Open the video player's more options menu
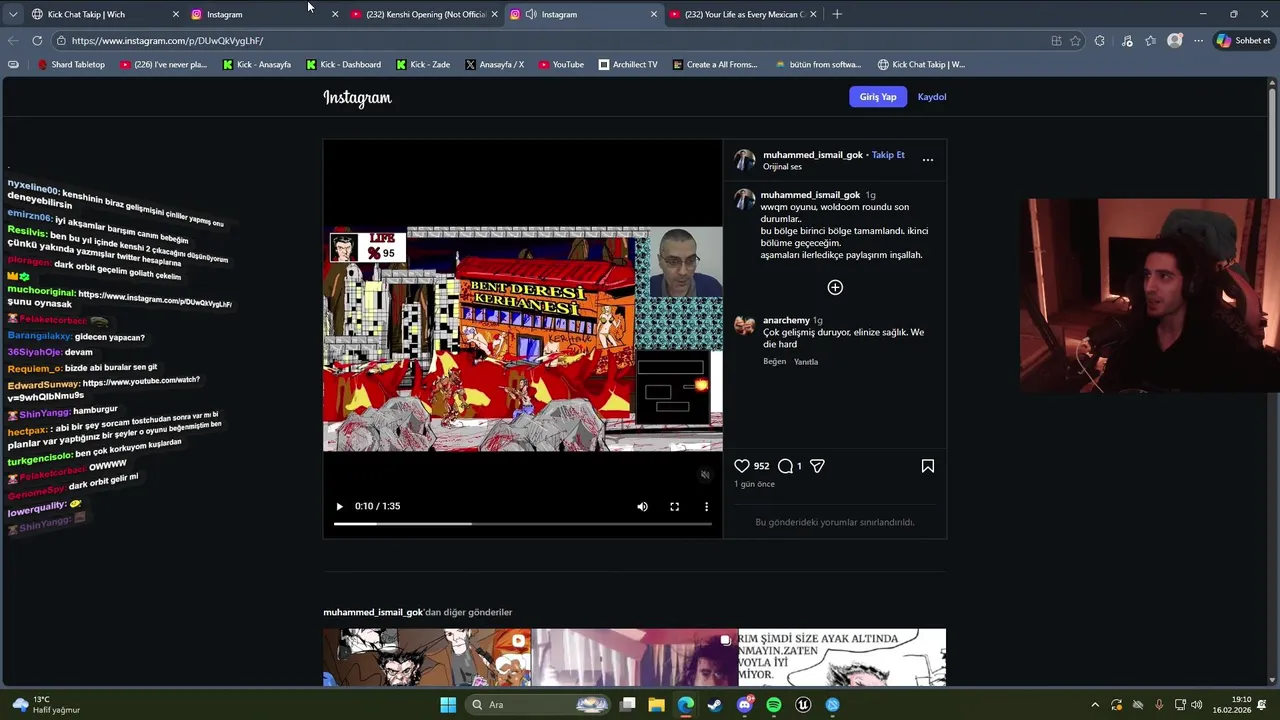Image resolution: width=1280 pixels, height=720 pixels. tap(706, 507)
